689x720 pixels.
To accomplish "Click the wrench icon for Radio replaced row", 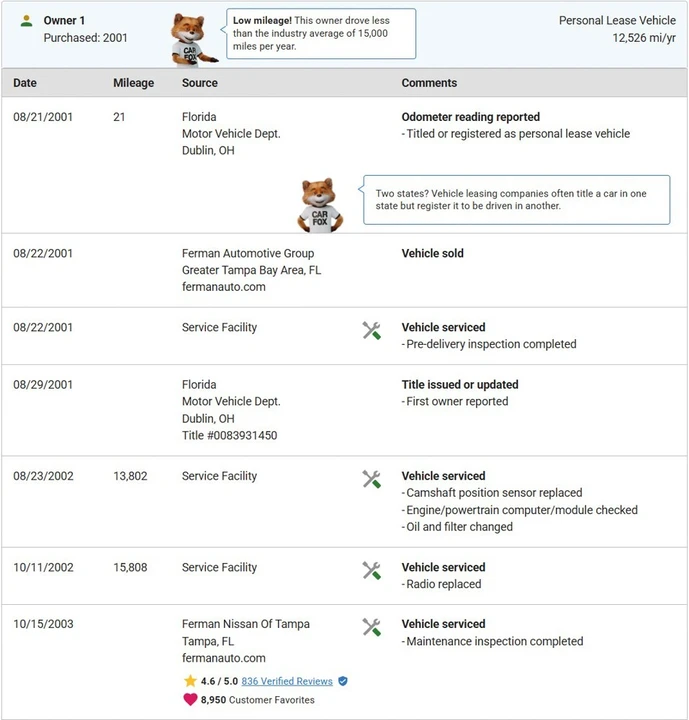I will point(371,571).
